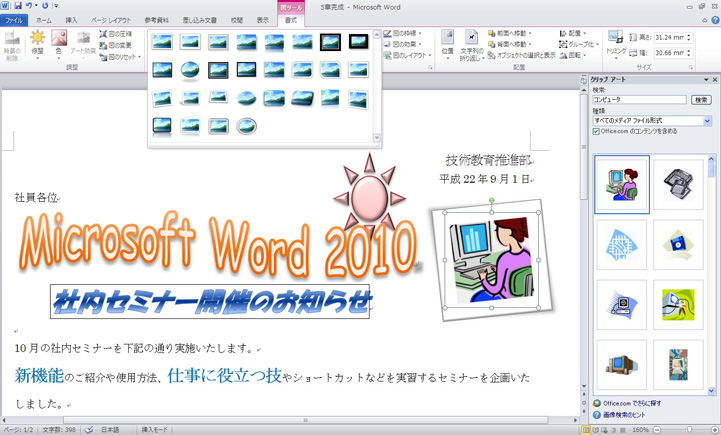Switch to the 差し込み文書 tab
The image size is (721, 435).
[x=200, y=20]
